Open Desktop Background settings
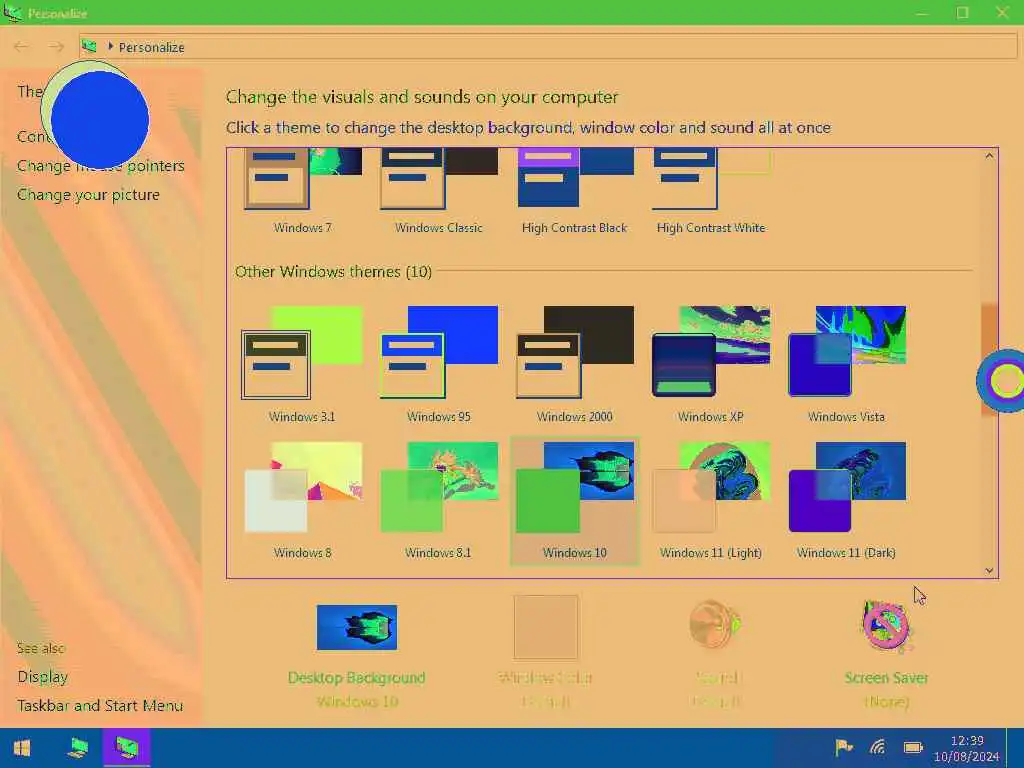 point(357,654)
